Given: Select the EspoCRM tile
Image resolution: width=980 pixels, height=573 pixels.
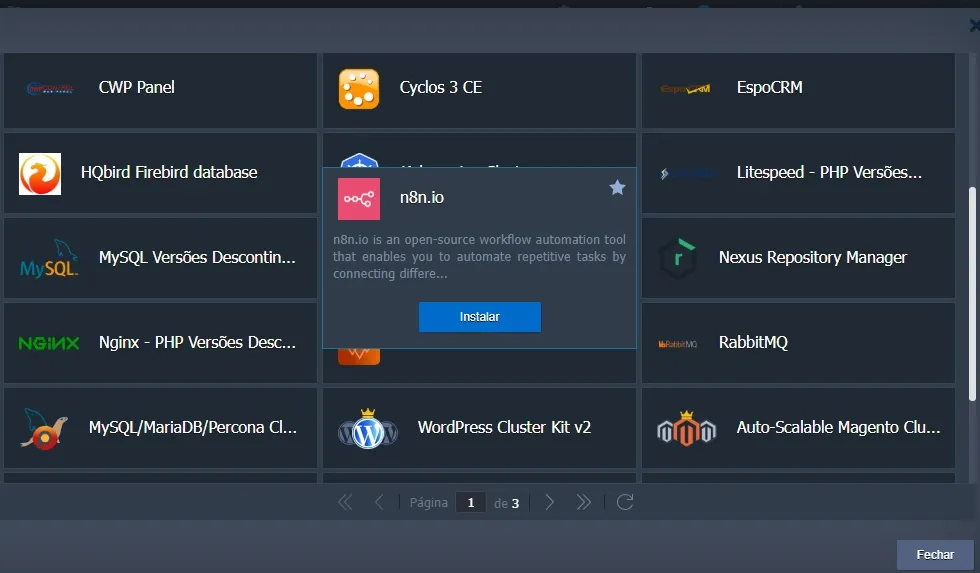Looking at the screenshot, I should click(x=798, y=88).
